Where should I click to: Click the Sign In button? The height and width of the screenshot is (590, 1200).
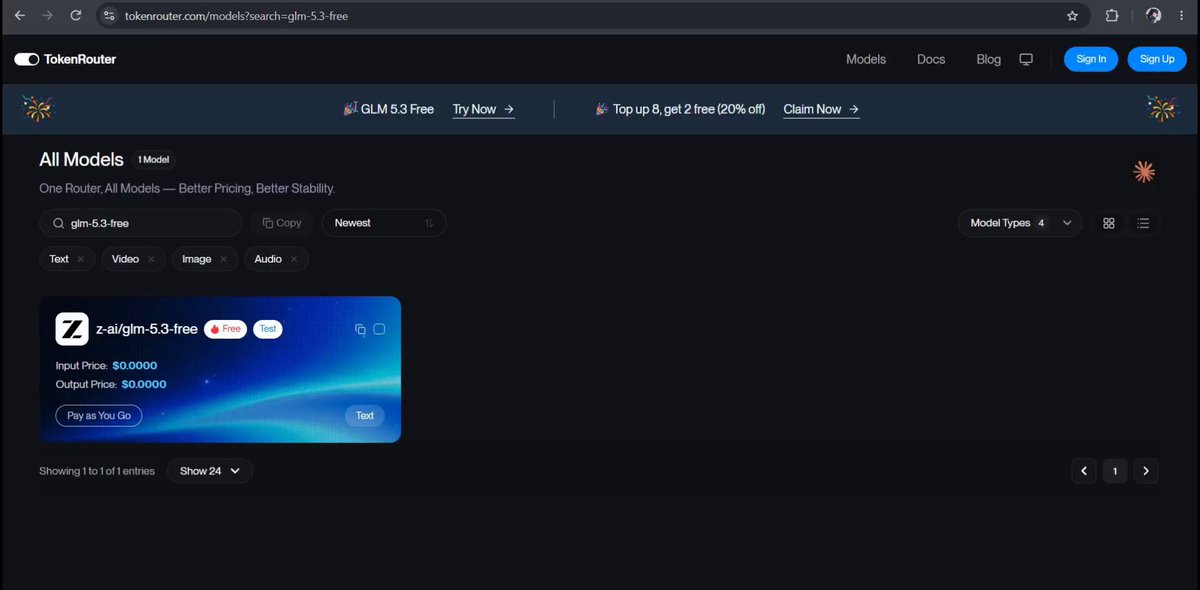click(1091, 59)
